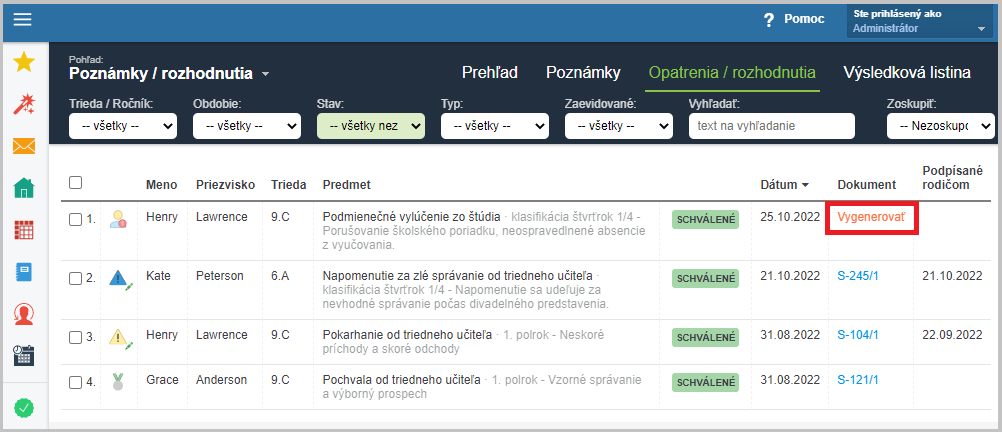Go to the green house home icon
The image size is (1002, 432).
[x=24, y=188]
